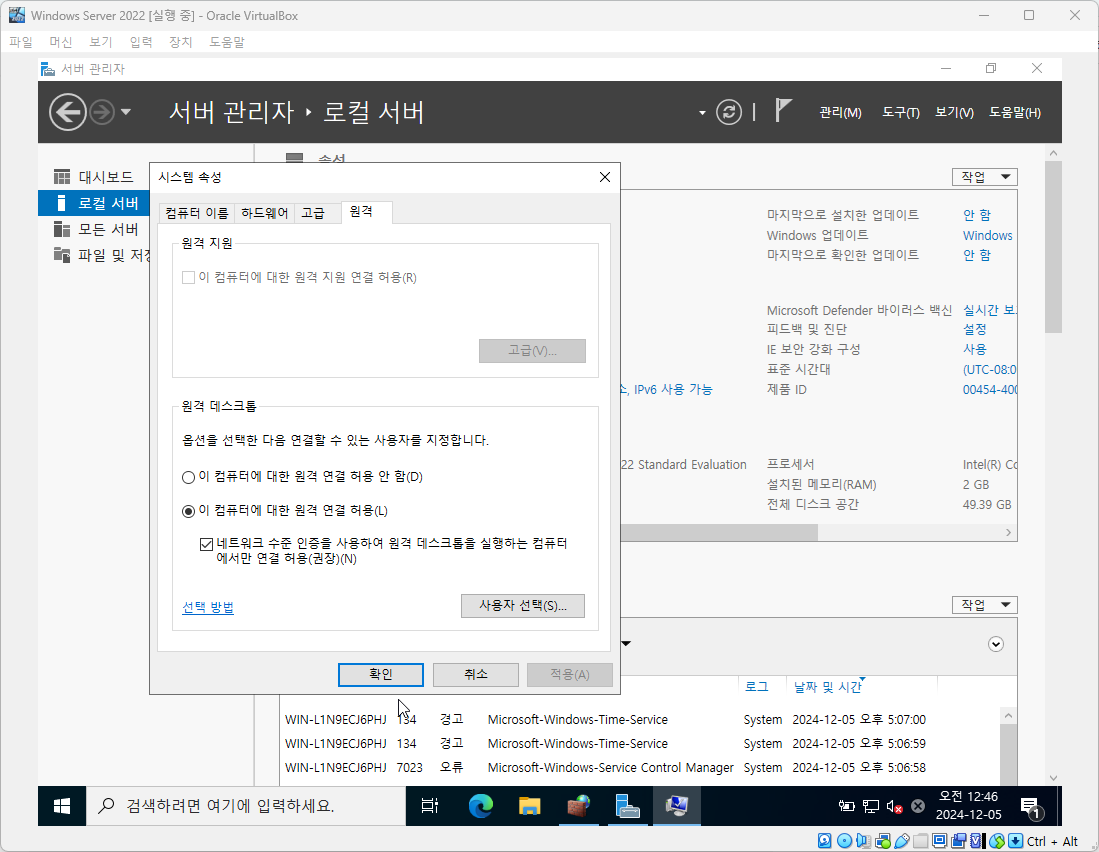Click the 사용자 선택(S) button
1099x852 pixels.
[522, 606]
